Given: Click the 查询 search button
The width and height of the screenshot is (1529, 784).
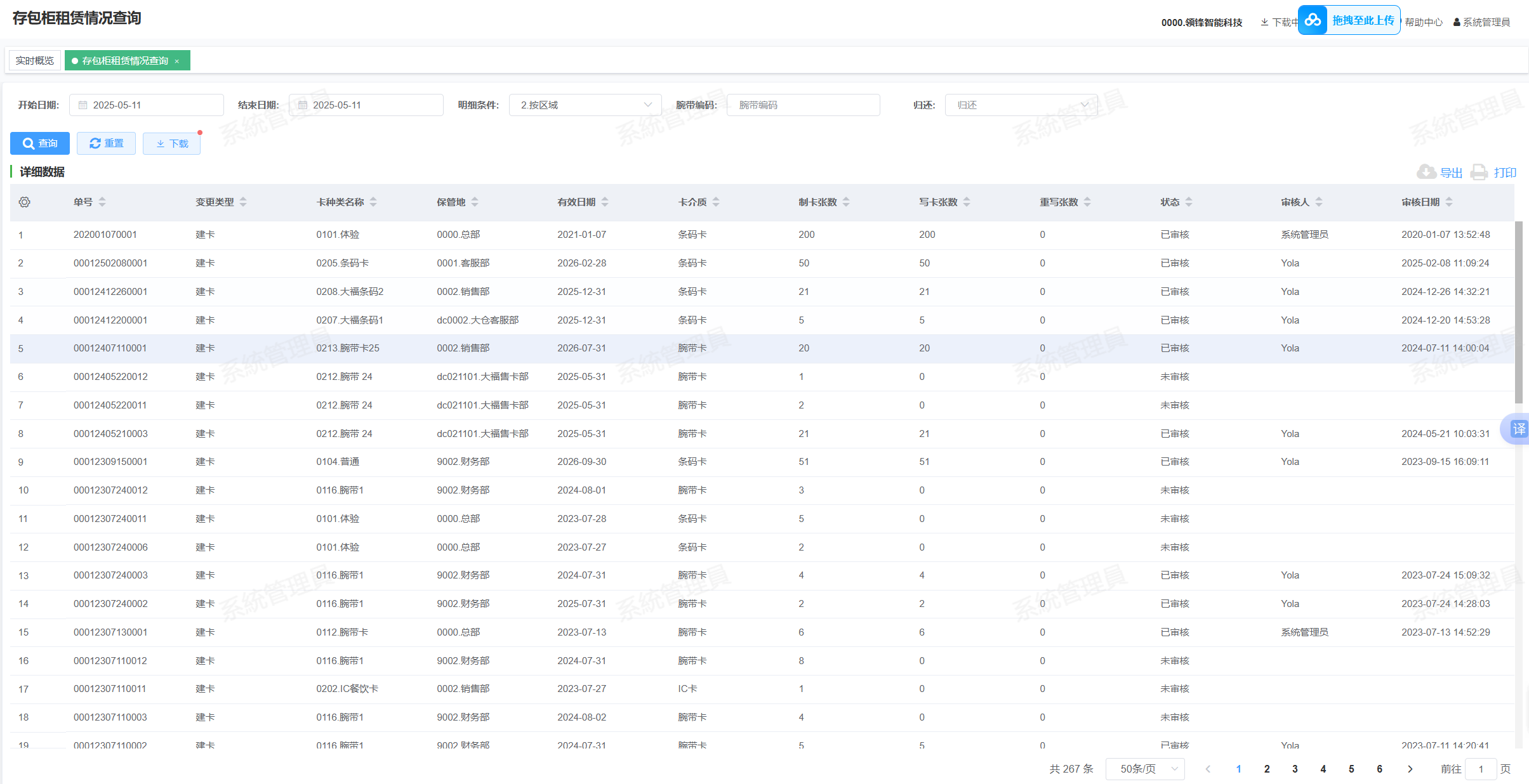Looking at the screenshot, I should coord(40,143).
